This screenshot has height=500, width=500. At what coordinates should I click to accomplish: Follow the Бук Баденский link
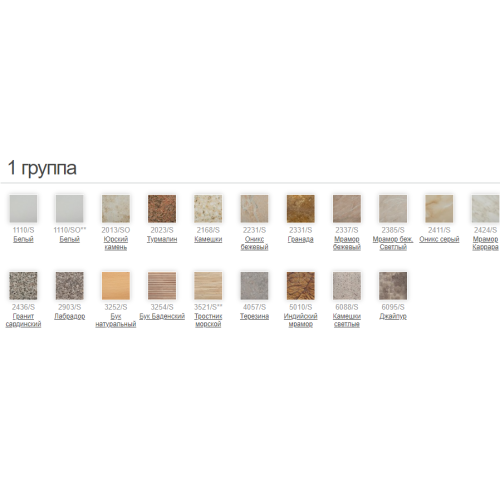(x=162, y=316)
